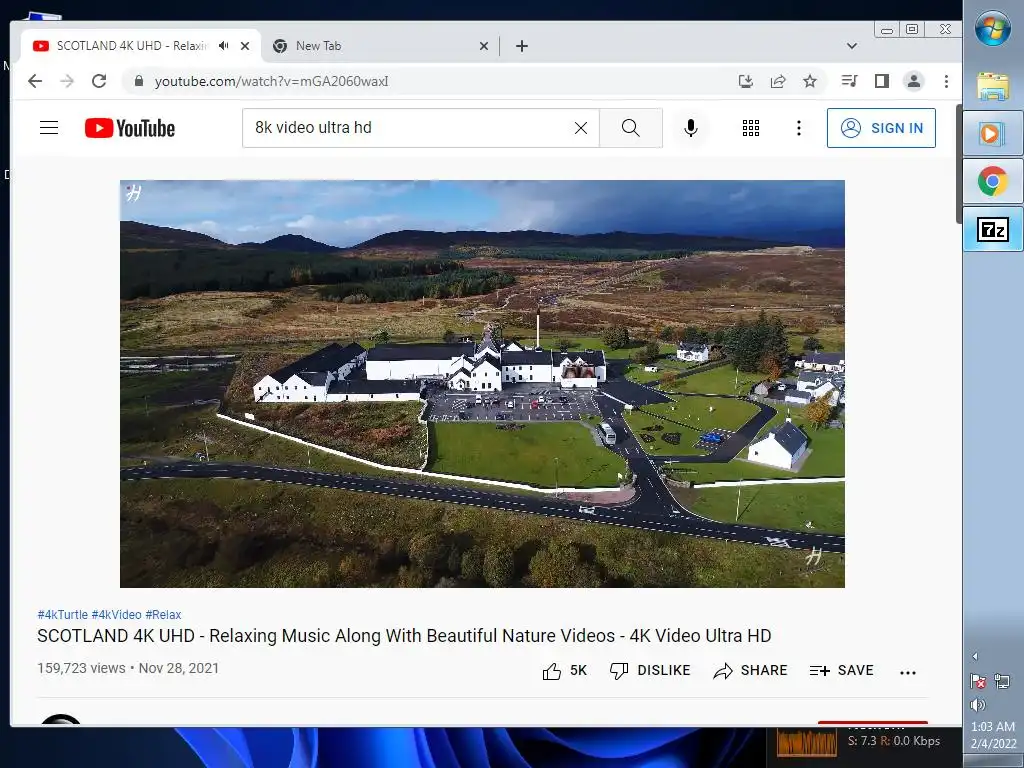Run the search with the magnifier button
The height and width of the screenshot is (768, 1024).
[x=631, y=128]
